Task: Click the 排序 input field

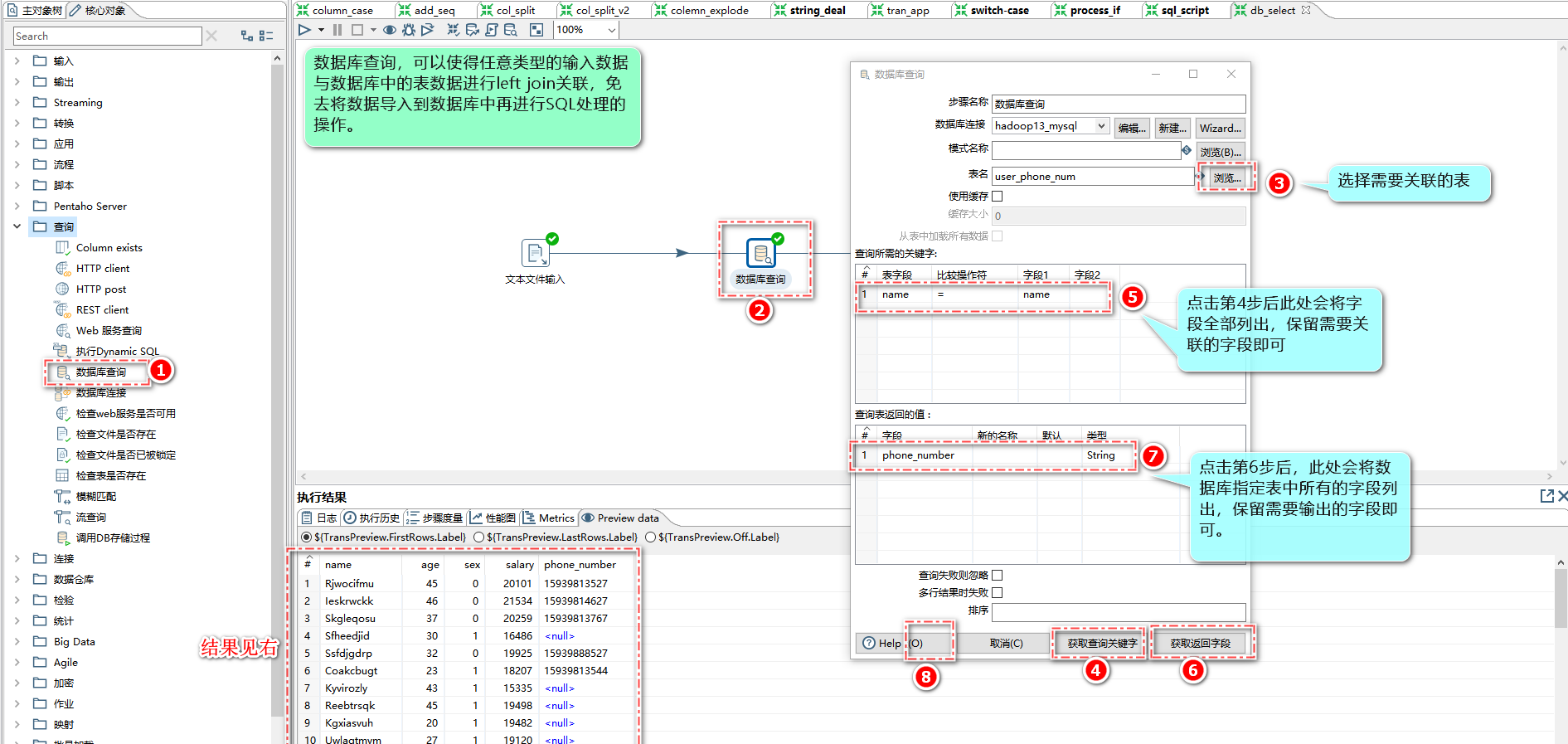Action: coord(1119,612)
